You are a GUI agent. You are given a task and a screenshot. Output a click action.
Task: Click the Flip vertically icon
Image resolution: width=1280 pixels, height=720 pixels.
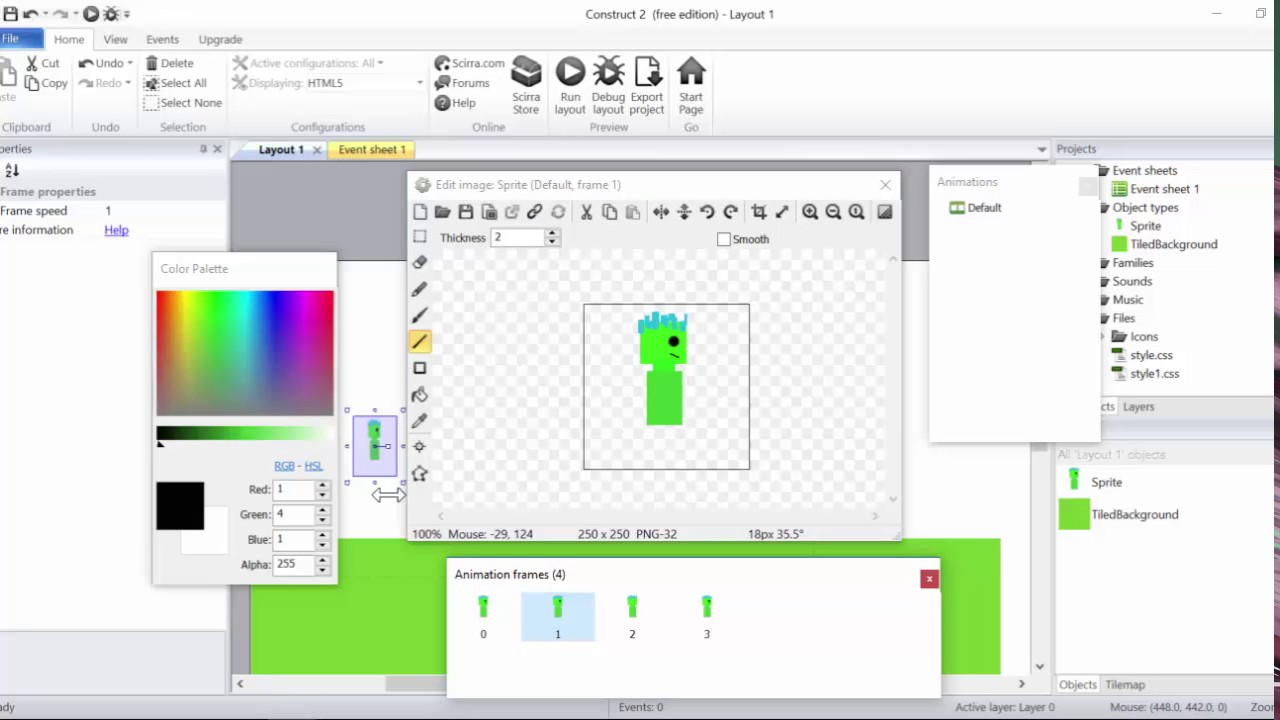(x=684, y=212)
